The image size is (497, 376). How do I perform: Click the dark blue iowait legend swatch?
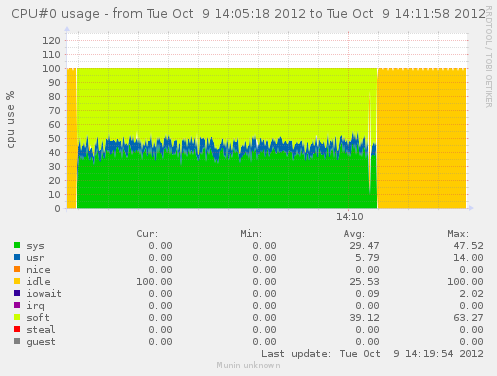point(17,293)
